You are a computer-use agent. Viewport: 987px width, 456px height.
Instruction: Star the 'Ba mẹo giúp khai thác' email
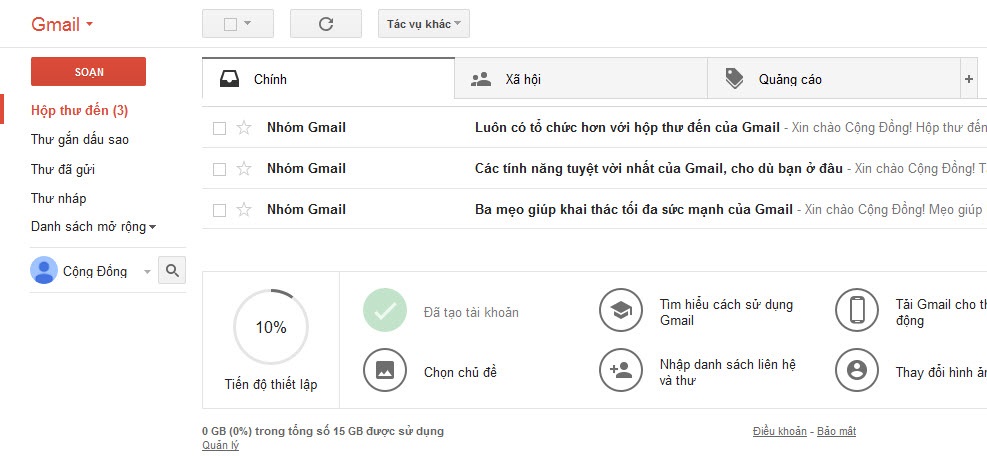(x=244, y=210)
